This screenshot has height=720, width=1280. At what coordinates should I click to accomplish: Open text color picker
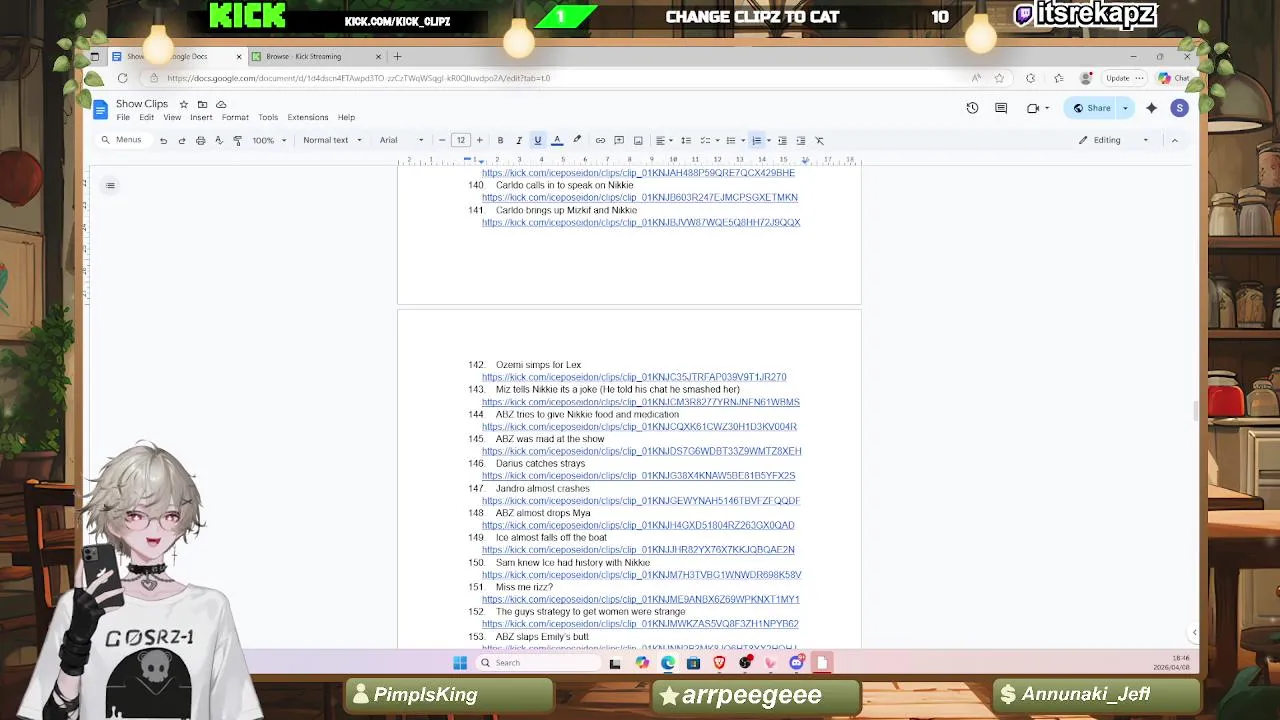pos(557,140)
